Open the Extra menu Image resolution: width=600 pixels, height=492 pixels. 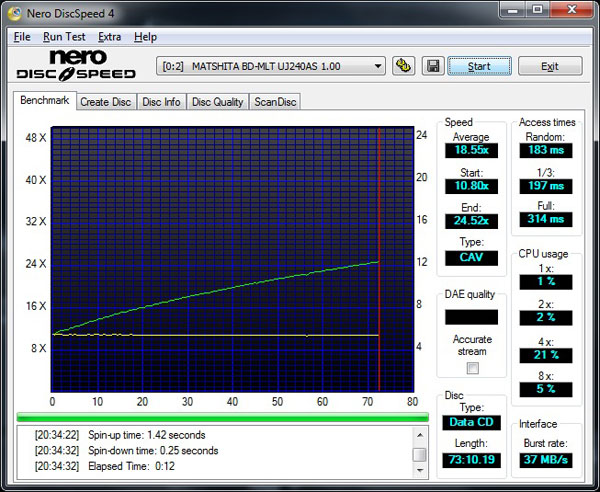[109, 37]
